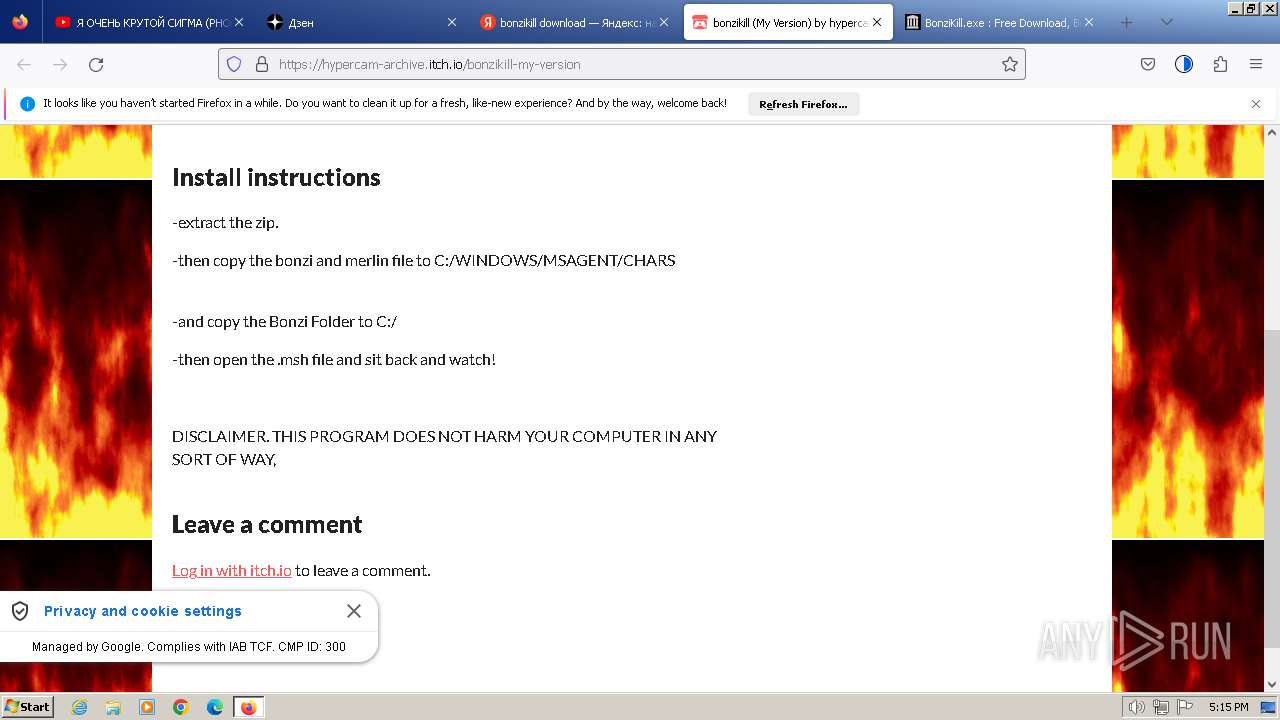Click the Leave a comment heading
The width and height of the screenshot is (1280, 720).
(267, 524)
